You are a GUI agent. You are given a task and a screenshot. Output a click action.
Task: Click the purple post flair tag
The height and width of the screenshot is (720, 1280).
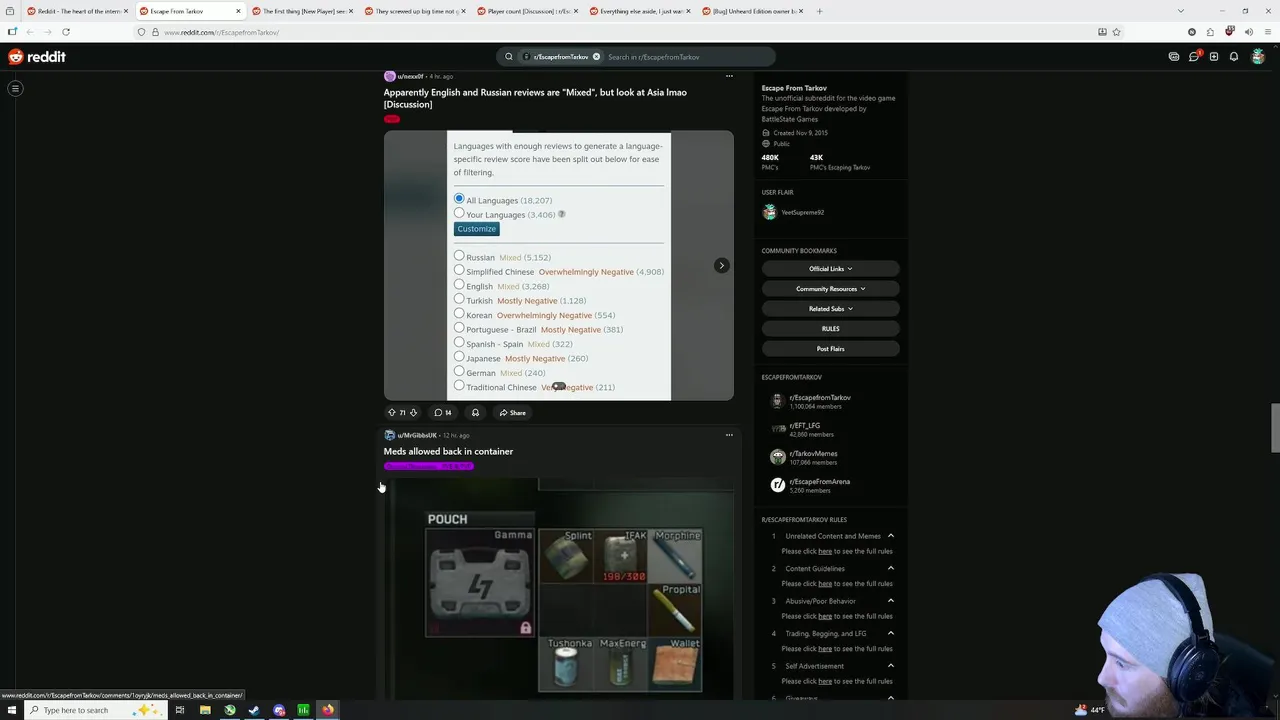[x=428, y=466]
